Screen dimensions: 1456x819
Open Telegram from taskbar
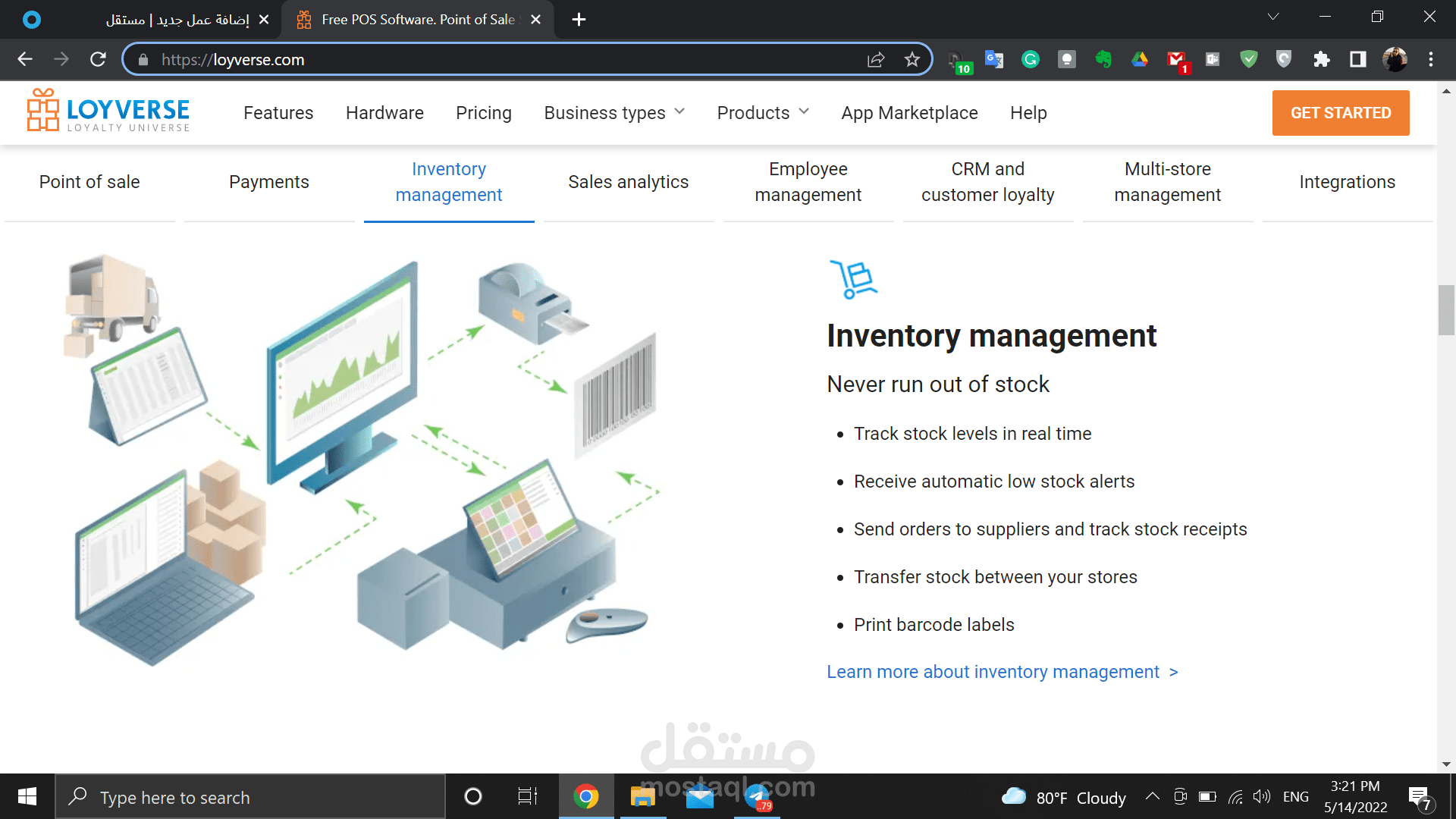point(757,796)
